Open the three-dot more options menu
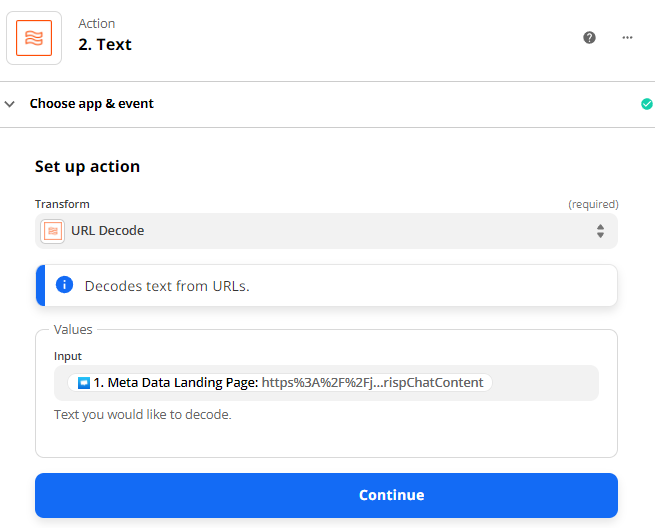Viewport: 655px width, 528px height. pyautogui.click(x=627, y=38)
